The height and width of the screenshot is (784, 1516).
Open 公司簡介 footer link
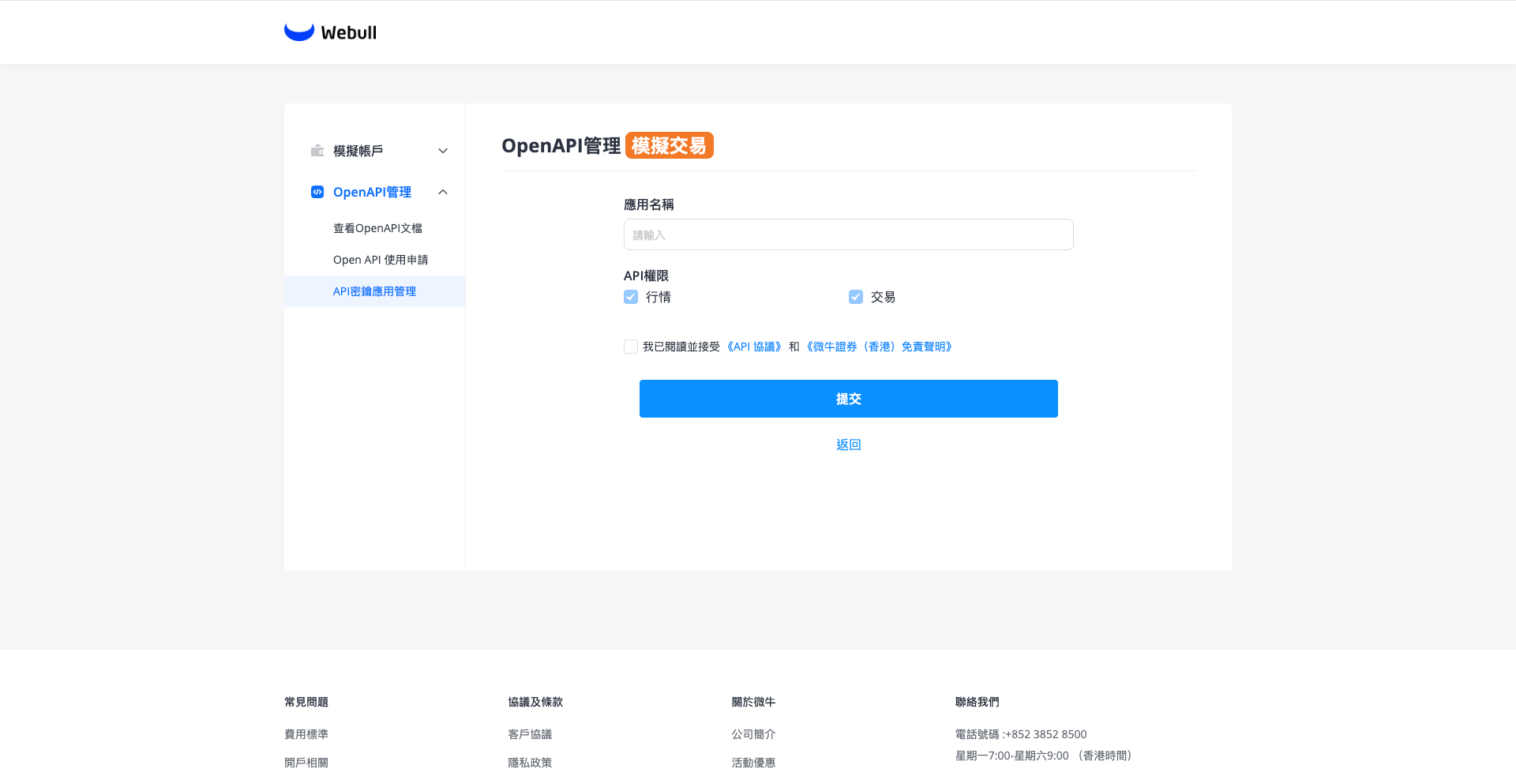[753, 734]
